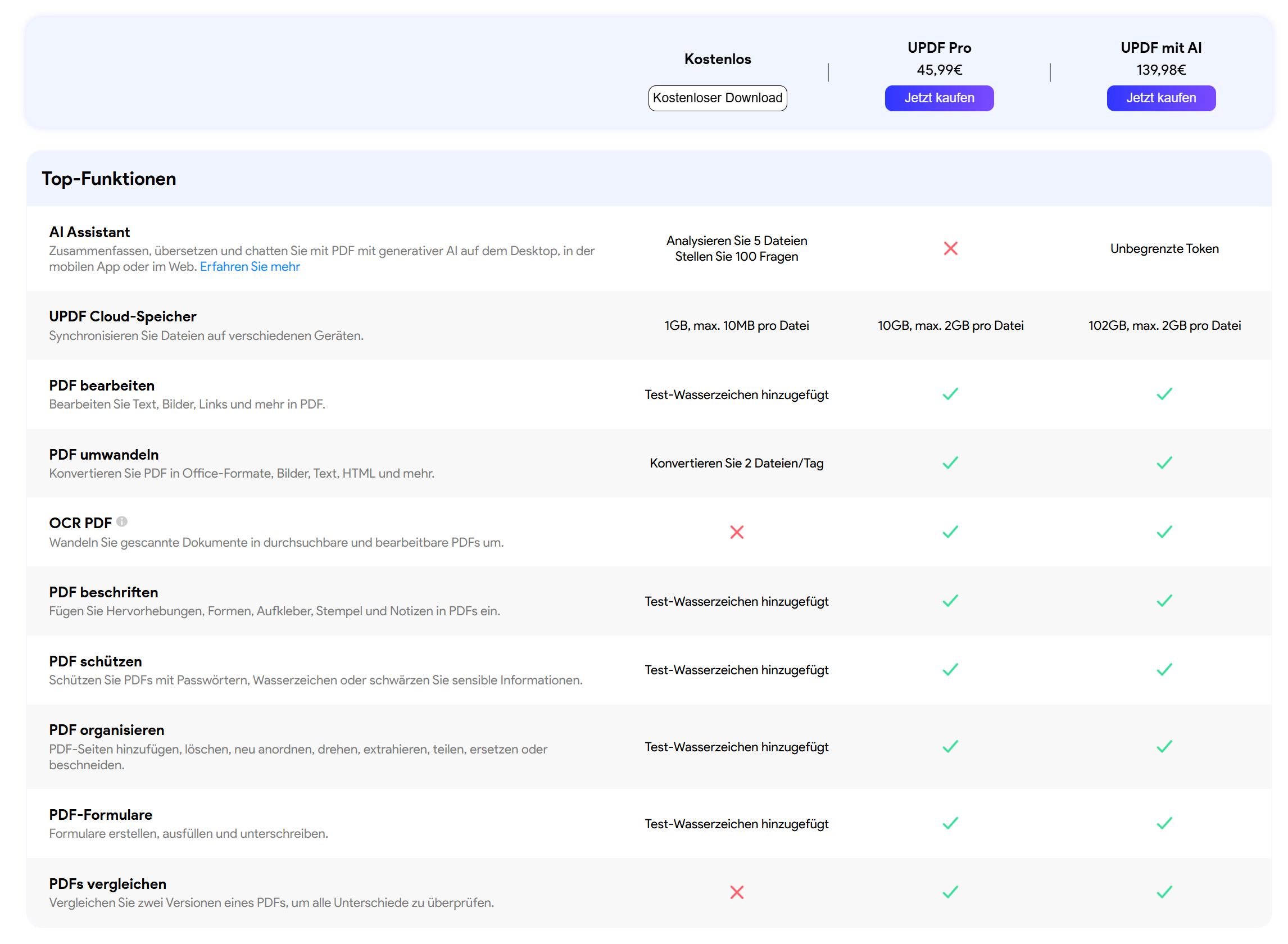Click the PDF organisieren feature title
Viewport: 1288px width, 944px height.
click(106, 730)
